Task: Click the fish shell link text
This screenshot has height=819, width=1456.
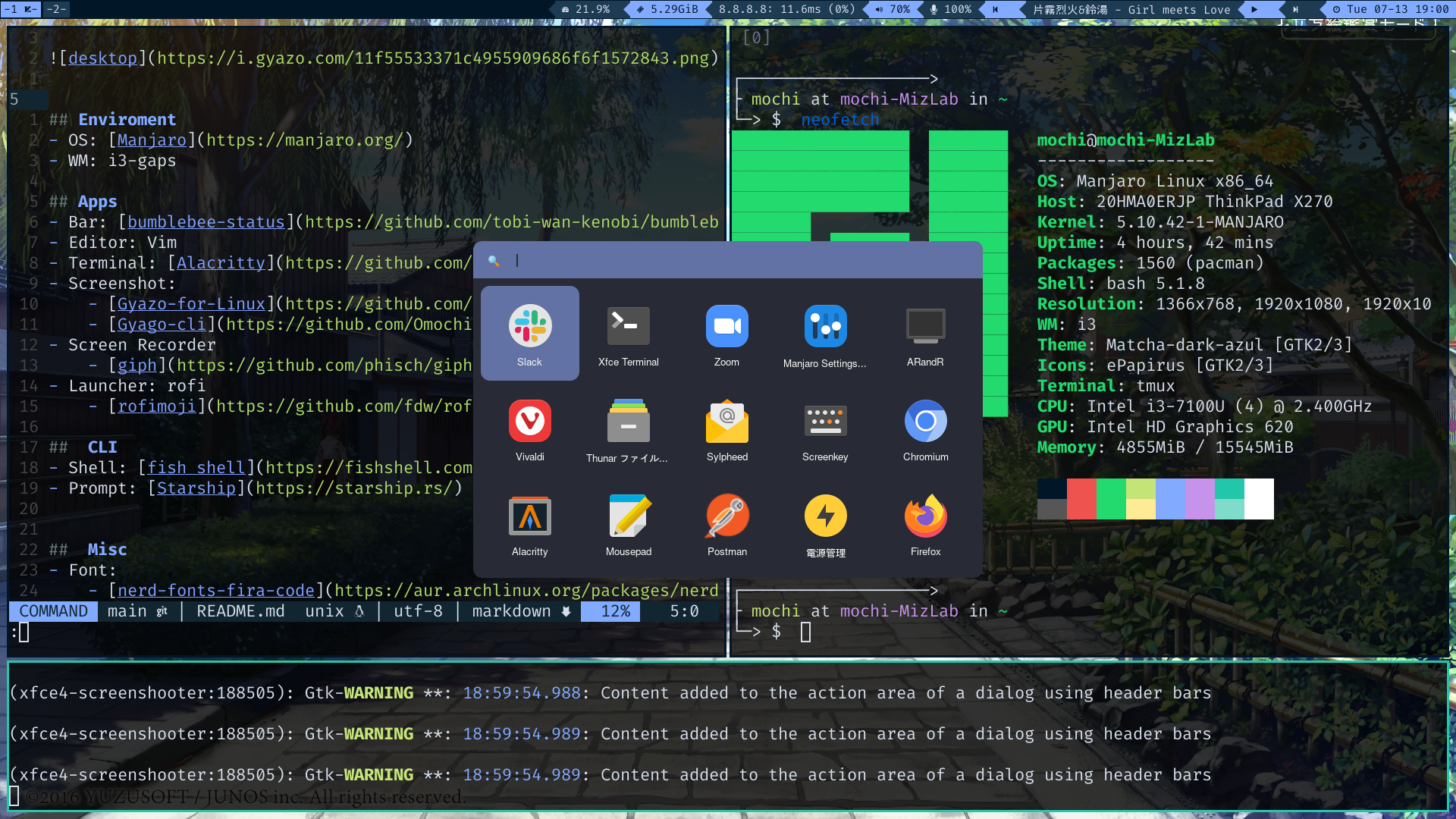Action: point(196,468)
